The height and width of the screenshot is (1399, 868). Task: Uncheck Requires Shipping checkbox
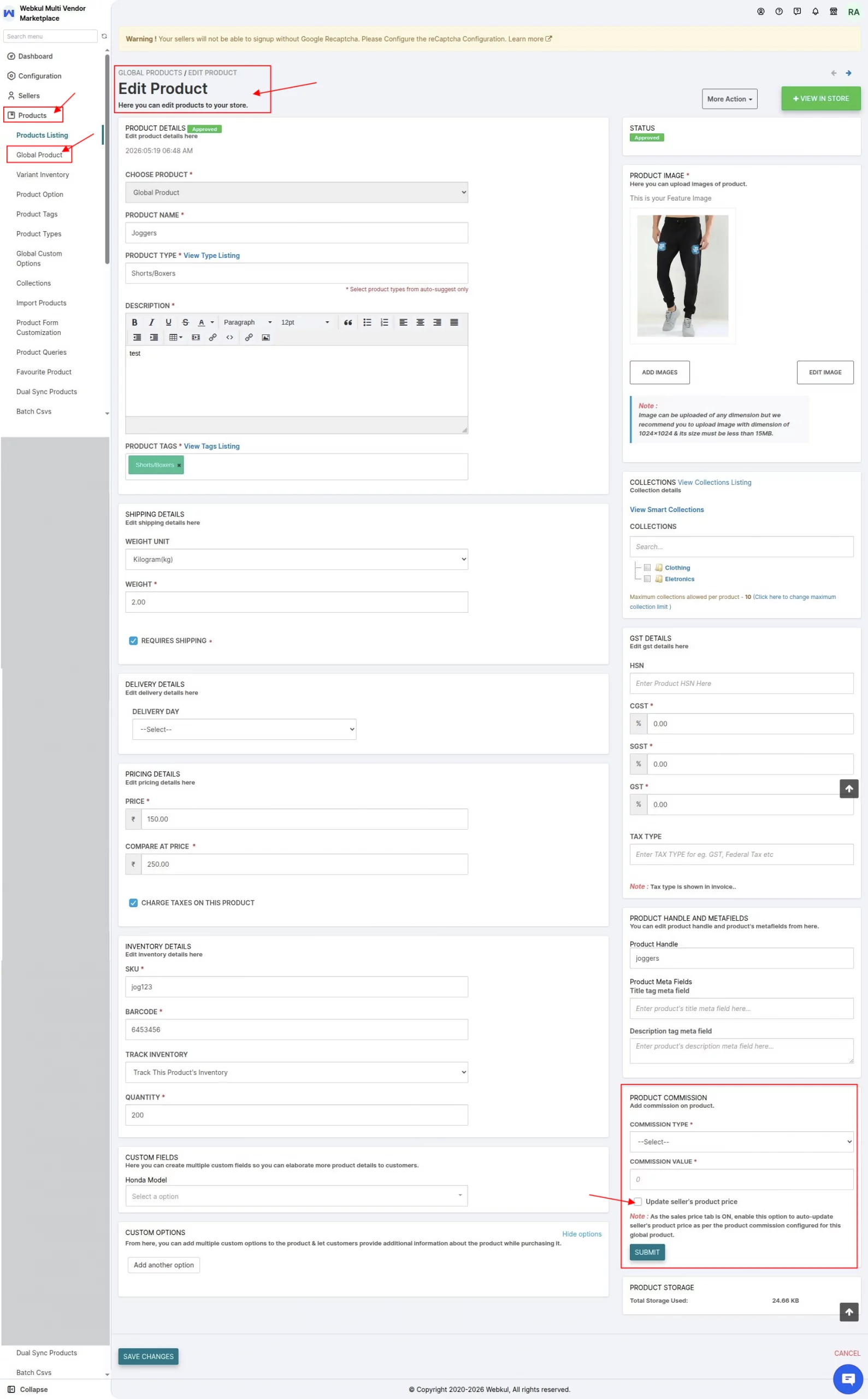click(133, 640)
